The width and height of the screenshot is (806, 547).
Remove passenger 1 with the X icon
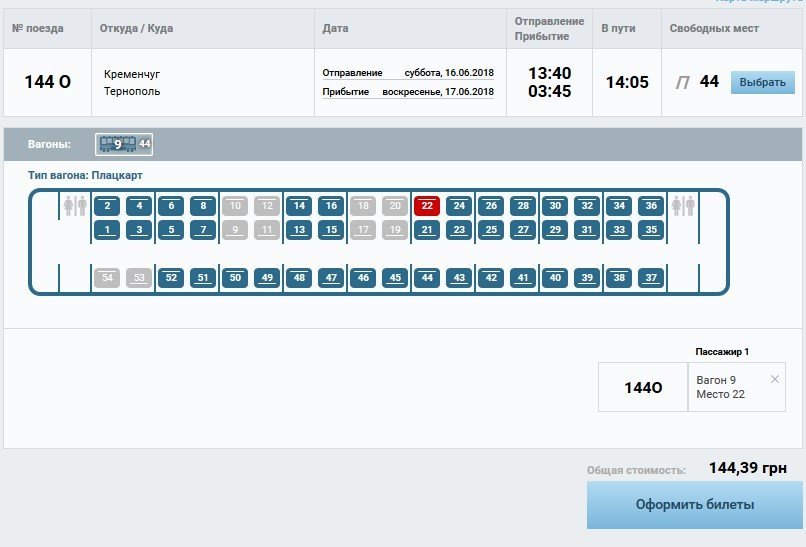coord(775,379)
